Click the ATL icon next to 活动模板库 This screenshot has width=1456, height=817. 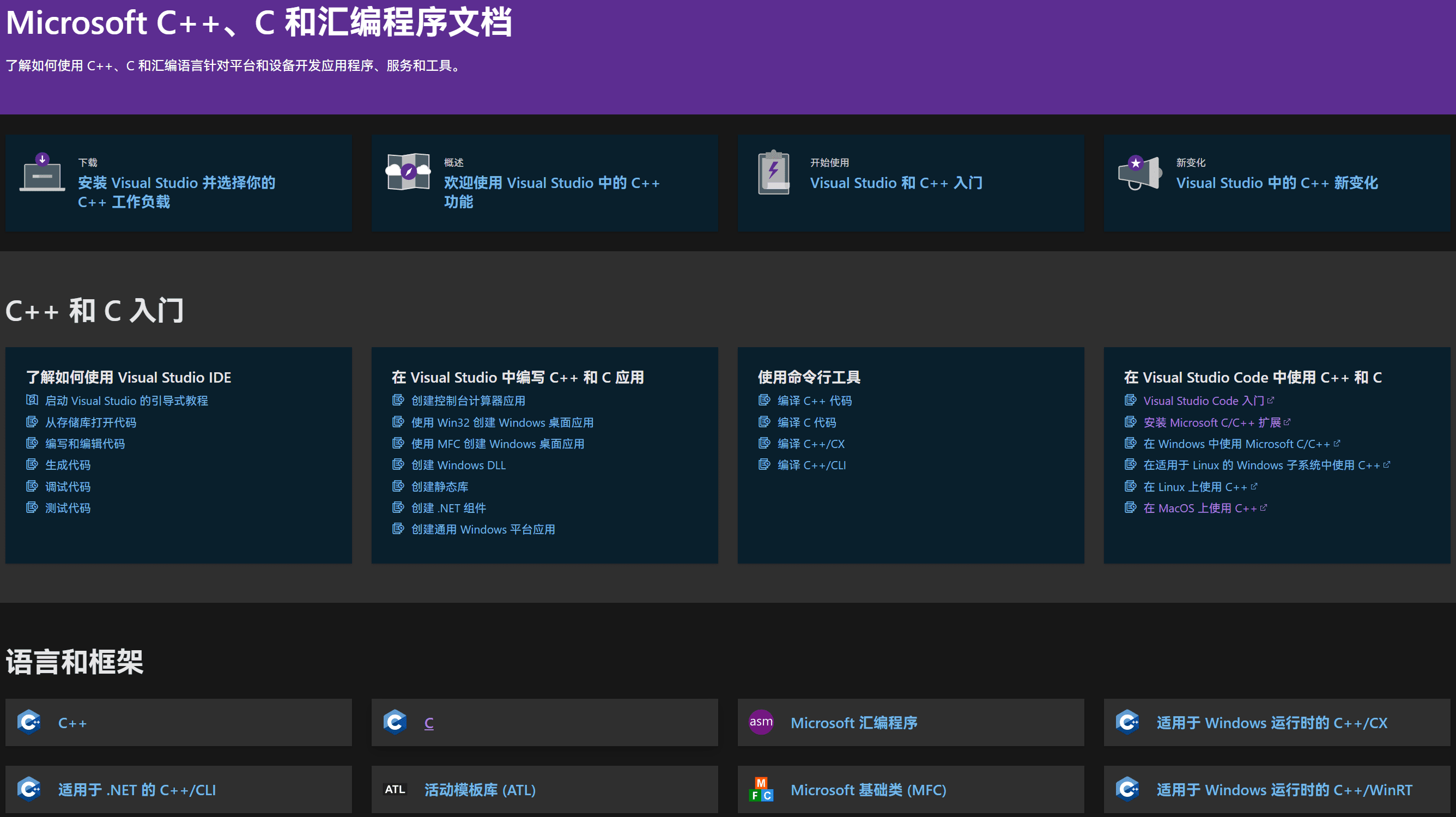[x=395, y=789]
